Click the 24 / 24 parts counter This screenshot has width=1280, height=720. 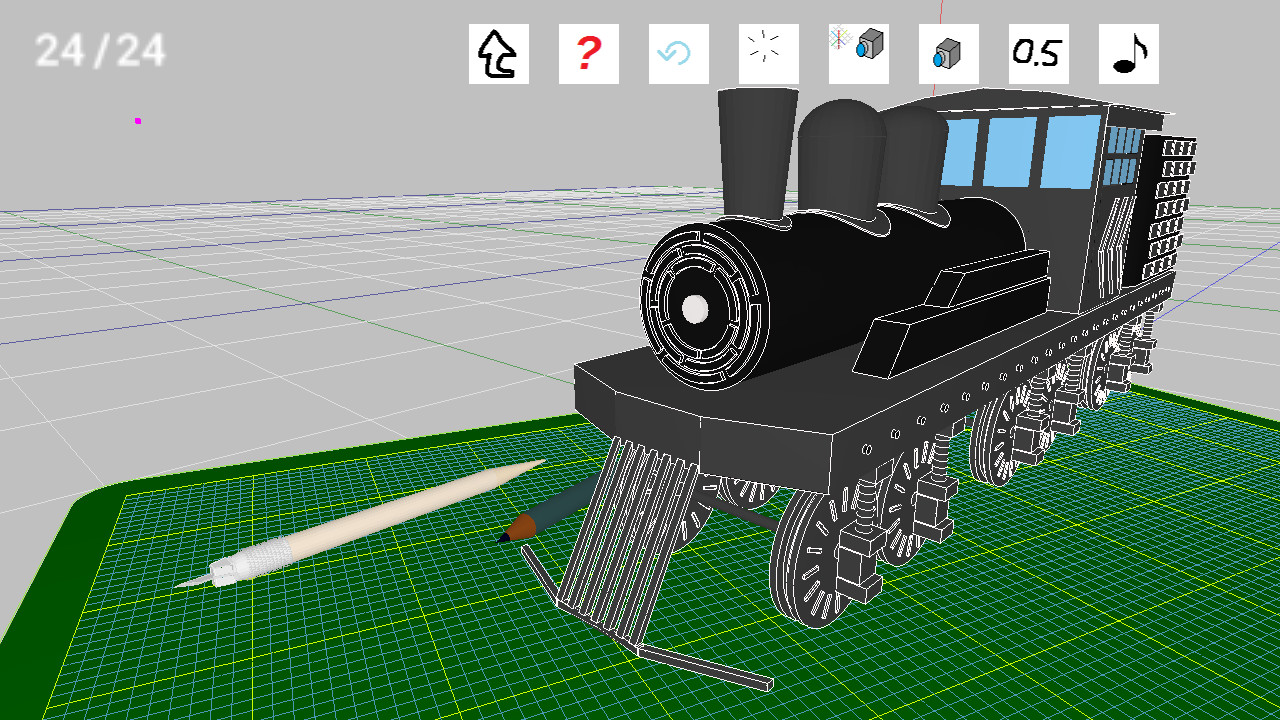[100, 50]
